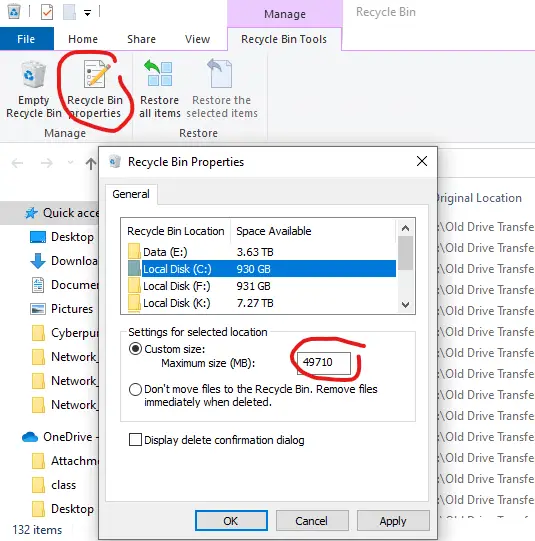The height and width of the screenshot is (541, 535).
Task: Open Recycle Bin properties from ribbon
Action: pyautogui.click(x=95, y=90)
